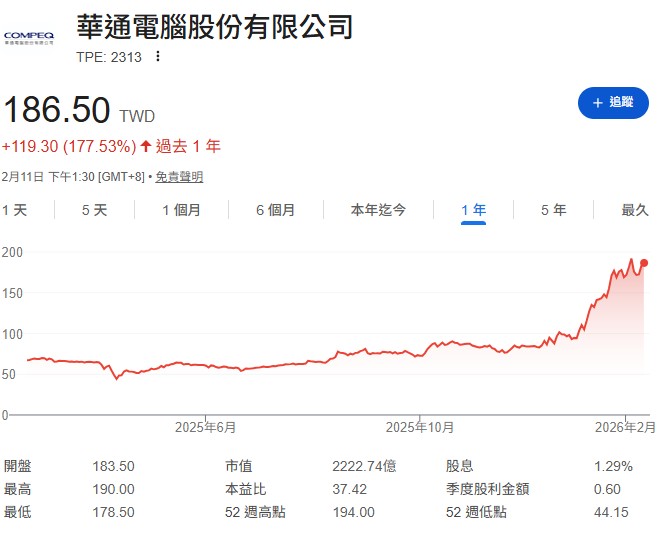Click the 追蹤 follow button

613,103
